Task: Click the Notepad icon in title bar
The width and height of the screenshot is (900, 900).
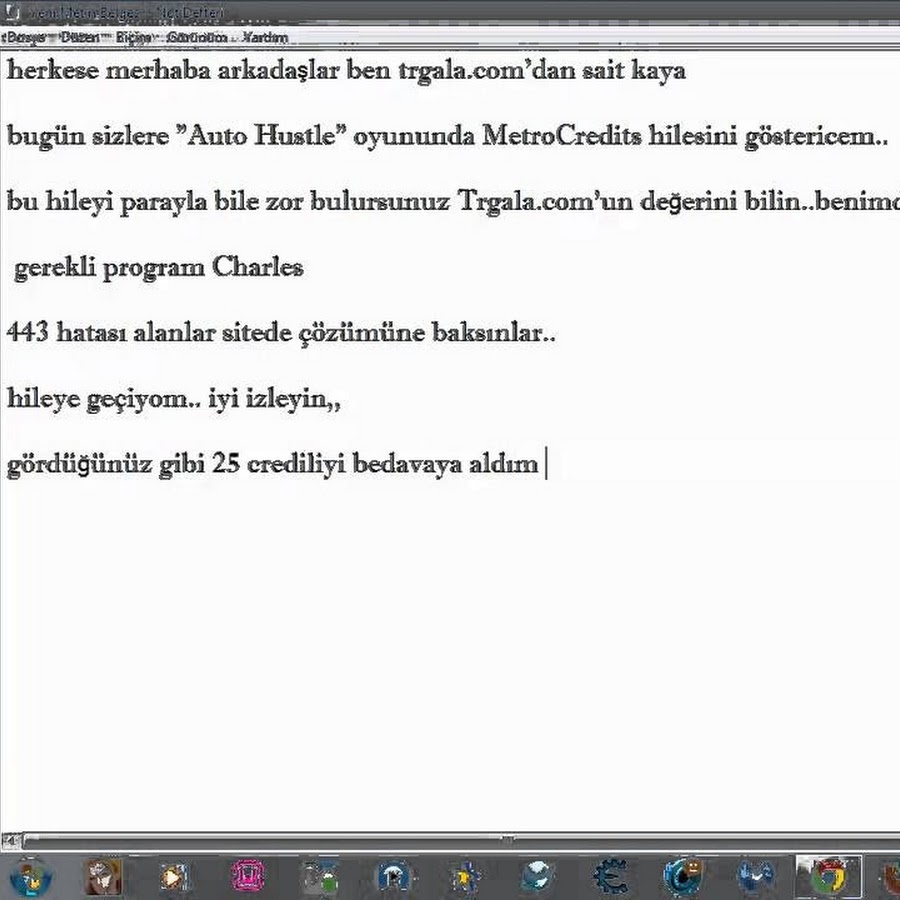Action: [12, 12]
